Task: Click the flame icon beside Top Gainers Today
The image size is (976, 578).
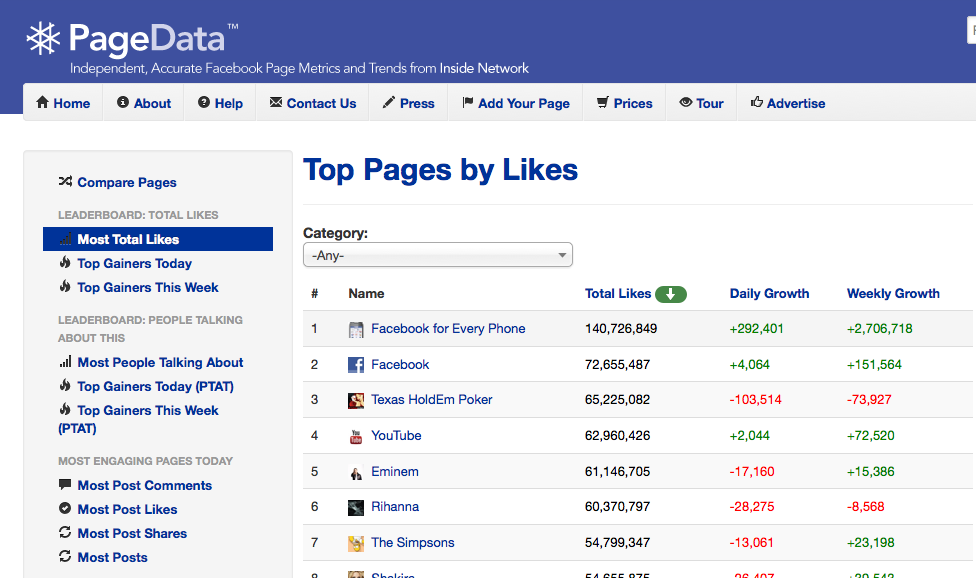Action: click(x=65, y=263)
